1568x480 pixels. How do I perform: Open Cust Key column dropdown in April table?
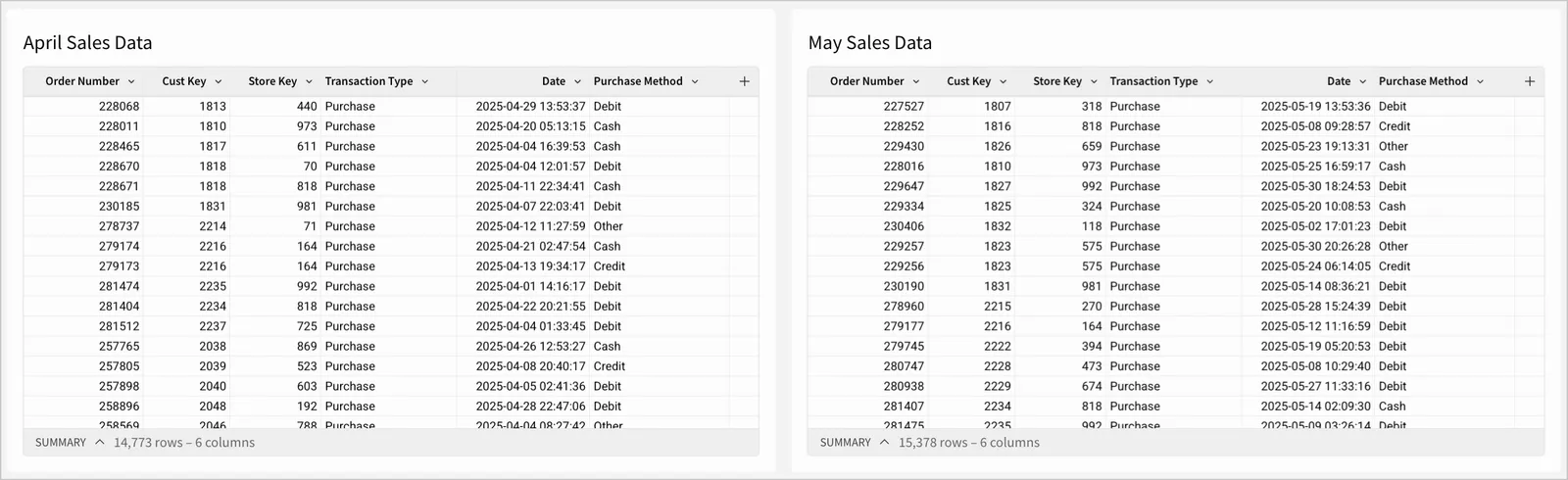pyautogui.click(x=218, y=82)
